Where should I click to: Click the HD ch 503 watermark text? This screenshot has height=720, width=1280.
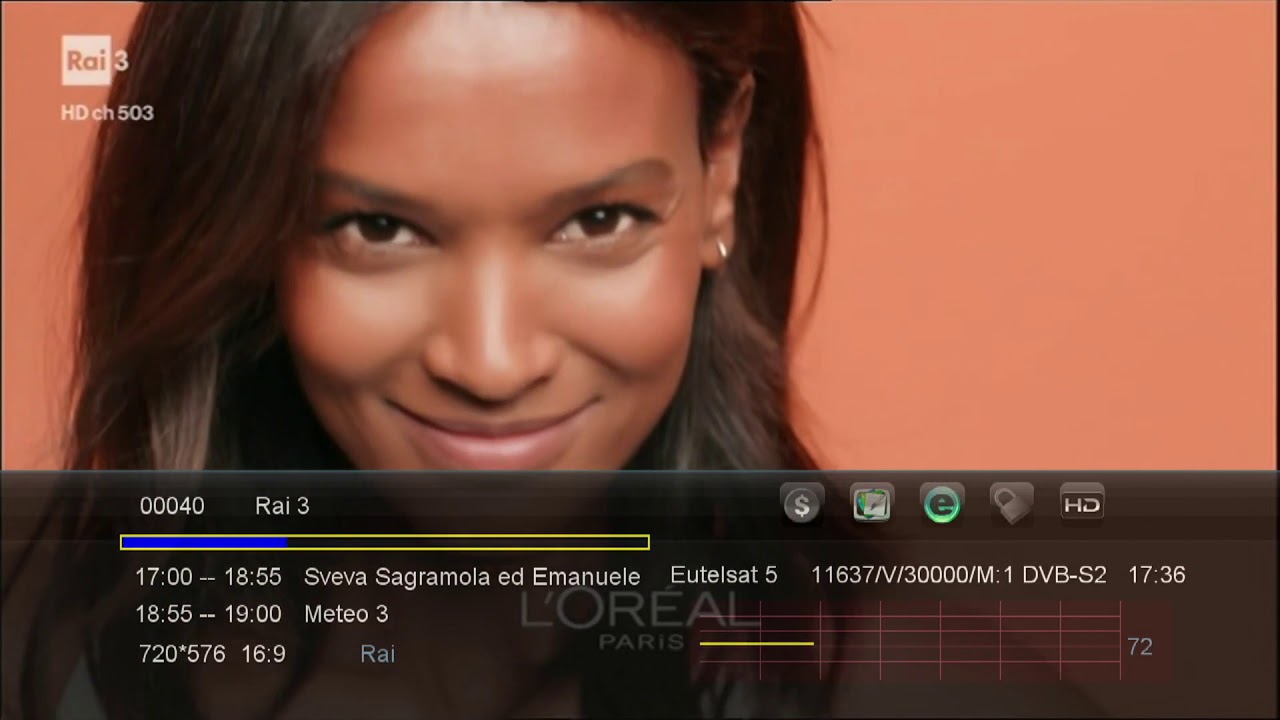tap(107, 113)
